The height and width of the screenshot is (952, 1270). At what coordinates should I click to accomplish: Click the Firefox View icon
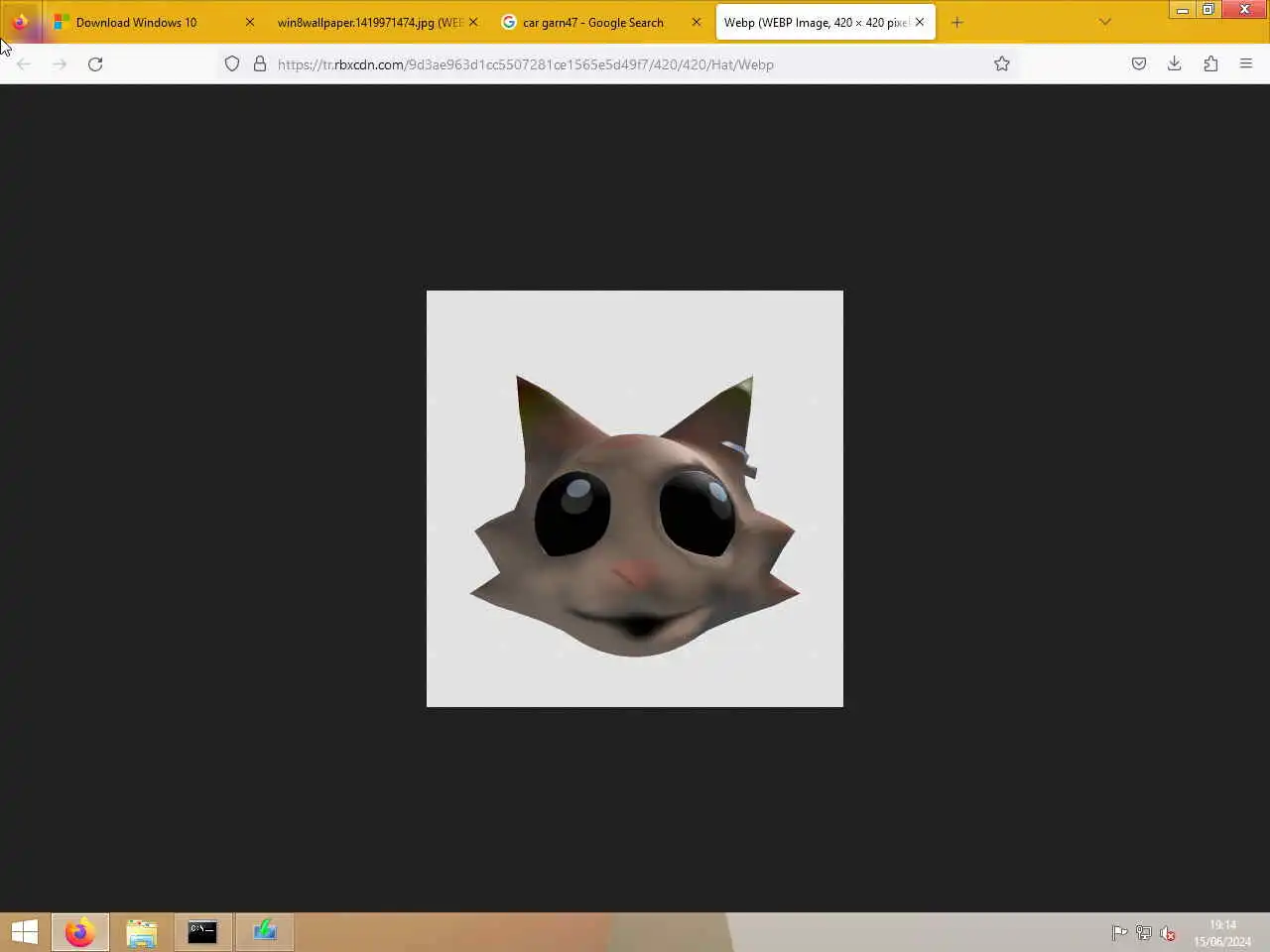[x=20, y=22]
